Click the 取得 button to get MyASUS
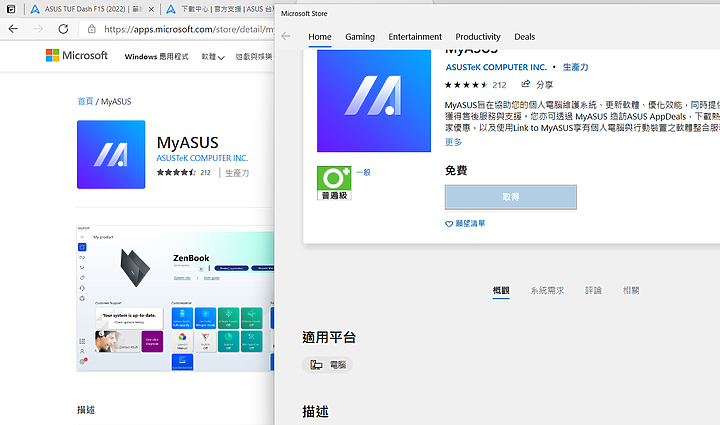 (511, 197)
